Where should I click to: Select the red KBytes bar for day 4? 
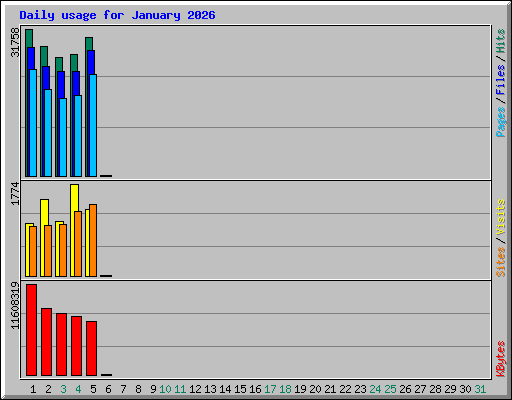[76, 346]
